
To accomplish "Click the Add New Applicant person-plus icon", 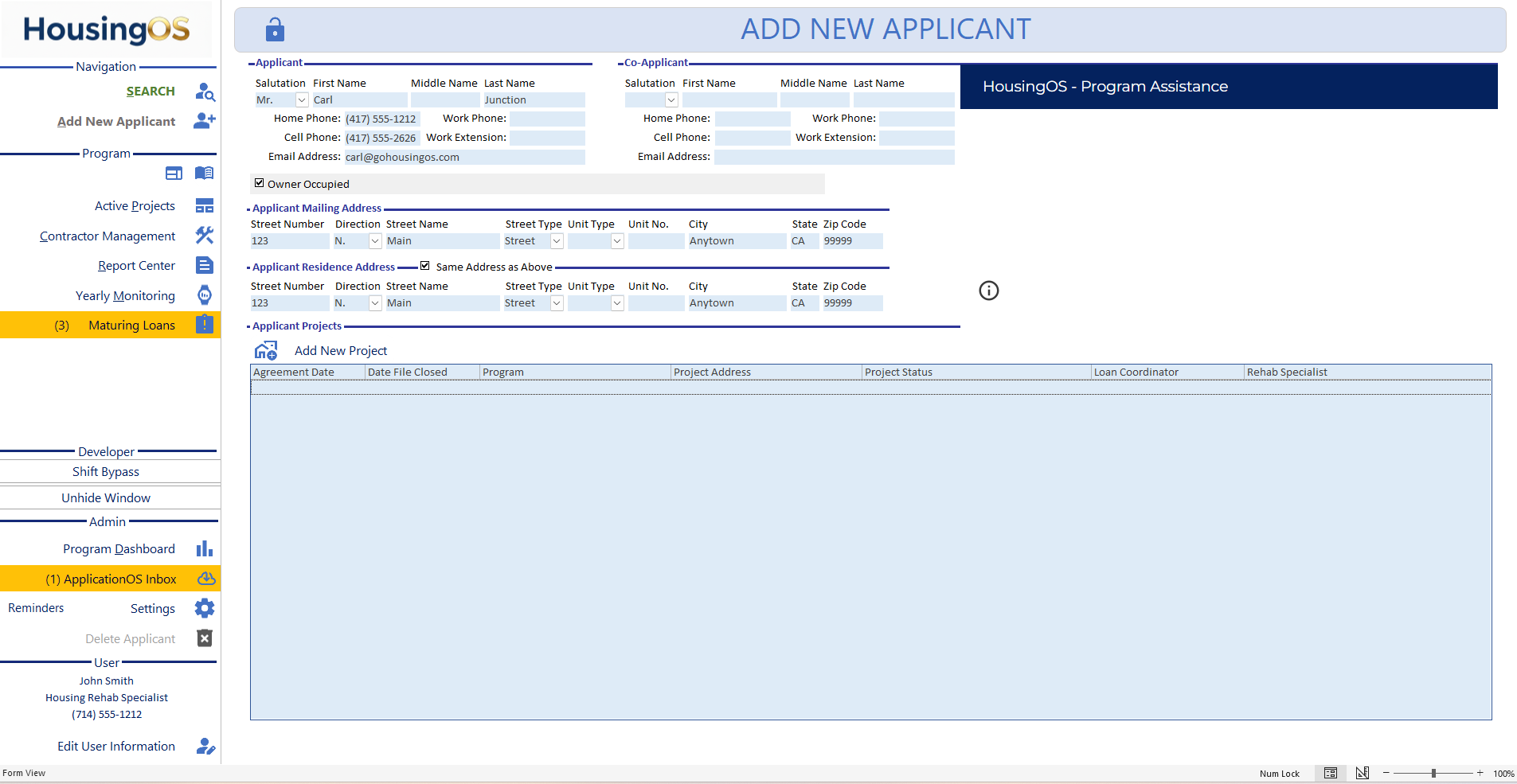I will (205, 121).
